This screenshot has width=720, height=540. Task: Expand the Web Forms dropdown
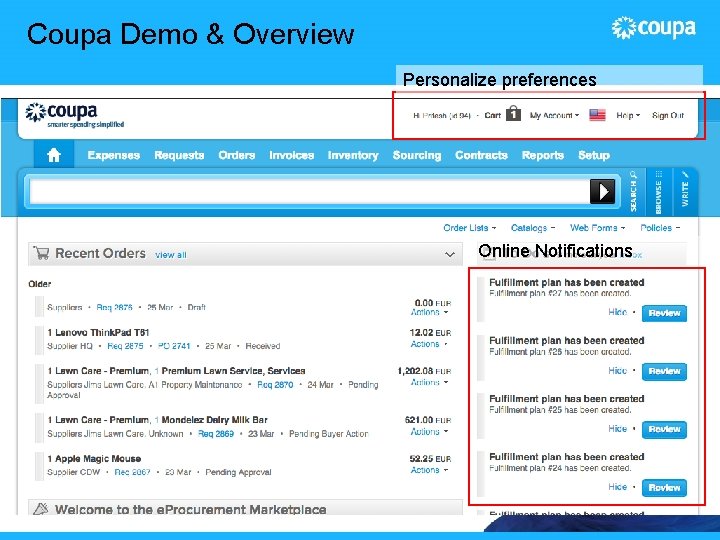coord(597,228)
